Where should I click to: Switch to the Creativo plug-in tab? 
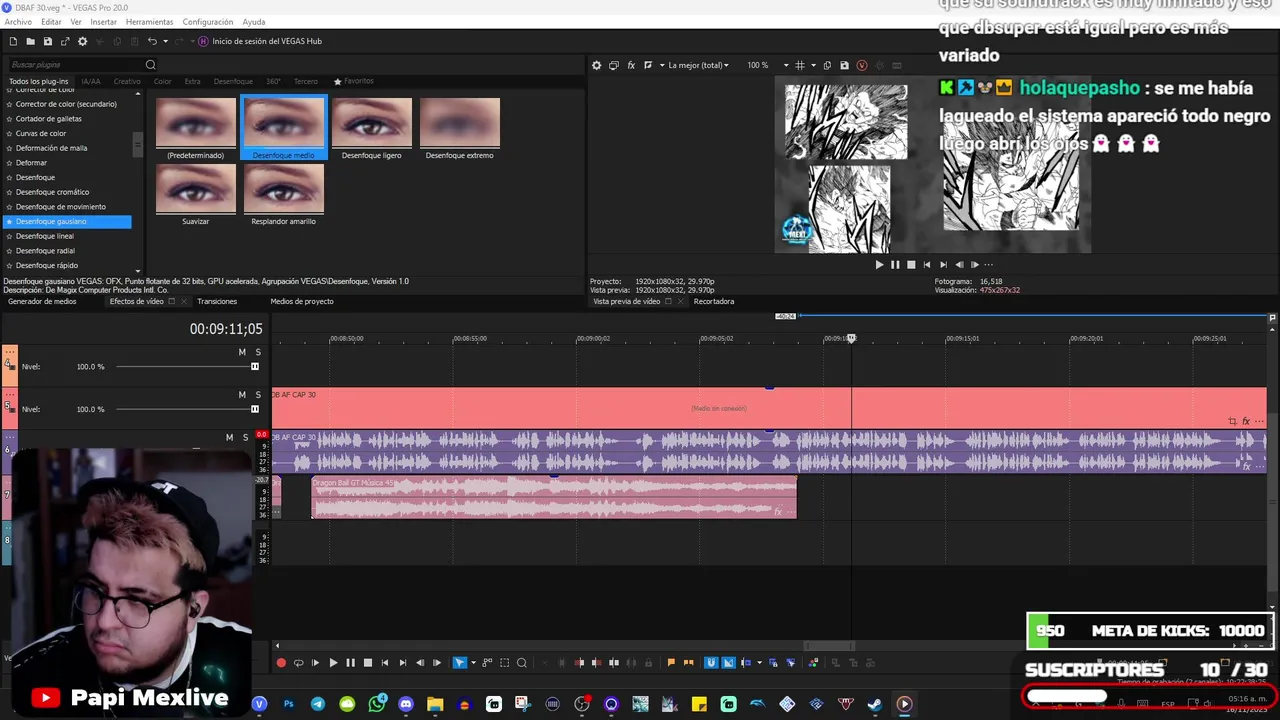point(127,81)
